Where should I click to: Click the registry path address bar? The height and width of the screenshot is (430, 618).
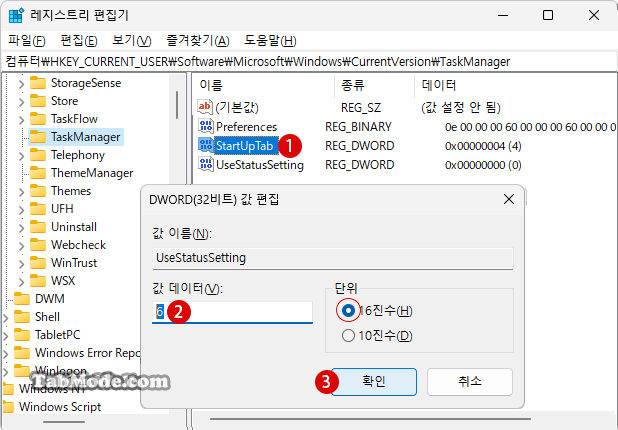tap(309, 61)
